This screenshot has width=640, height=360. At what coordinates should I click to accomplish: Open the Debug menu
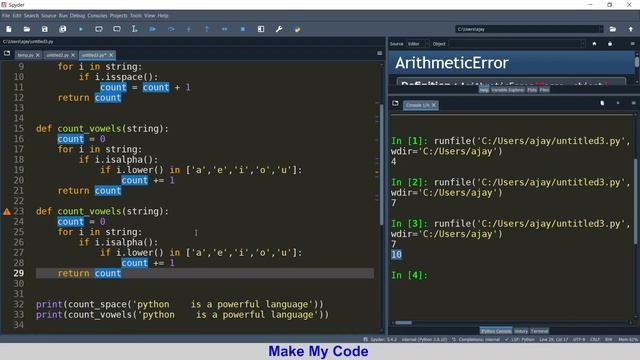tap(77, 16)
